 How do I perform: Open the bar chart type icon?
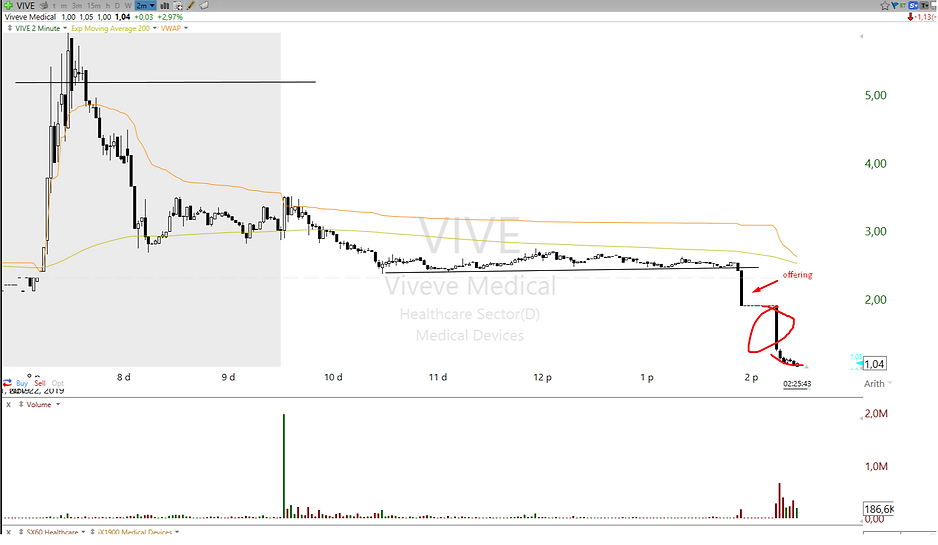pyautogui.click(x=165, y=6)
